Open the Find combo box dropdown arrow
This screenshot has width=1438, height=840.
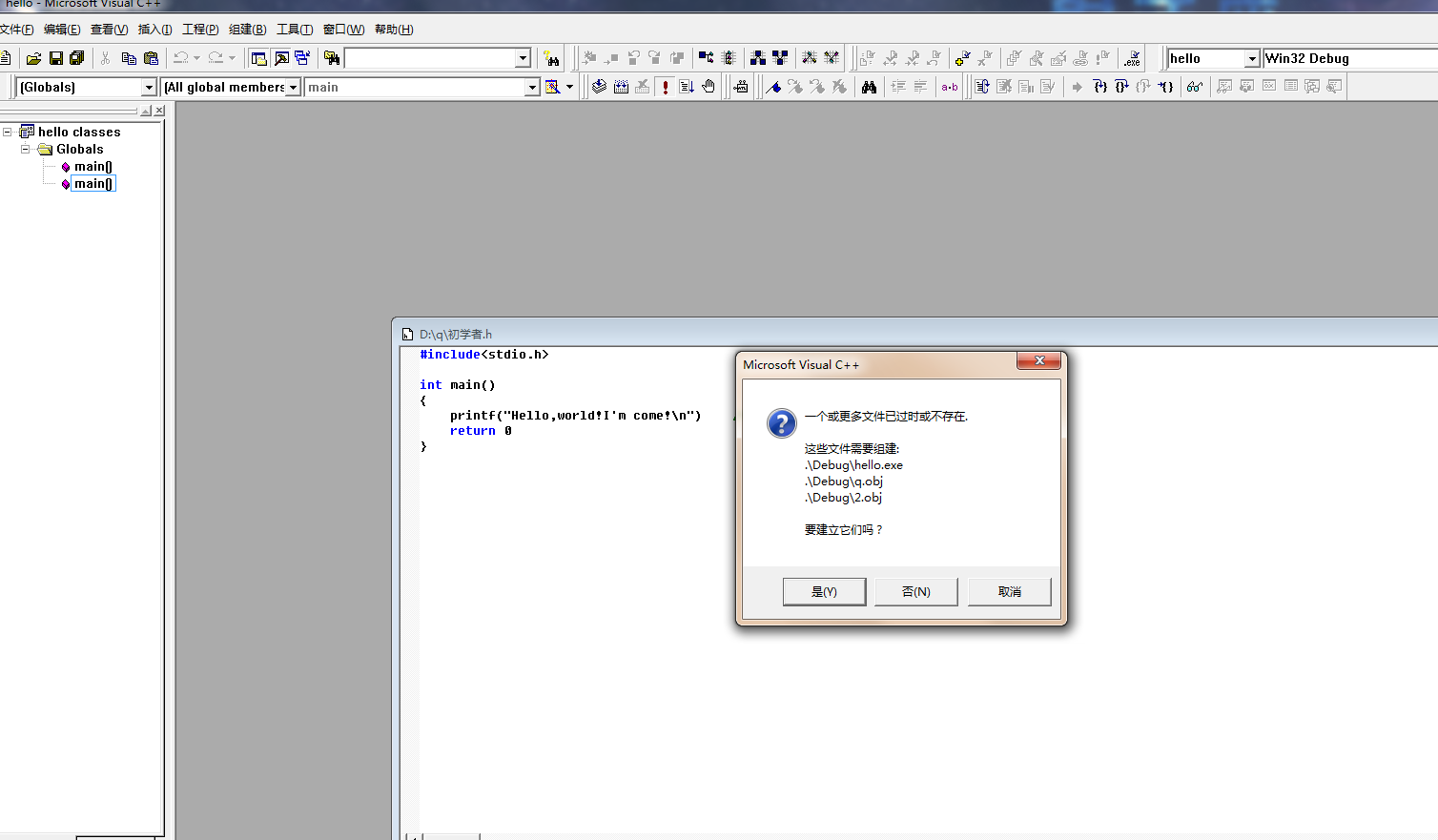point(523,58)
